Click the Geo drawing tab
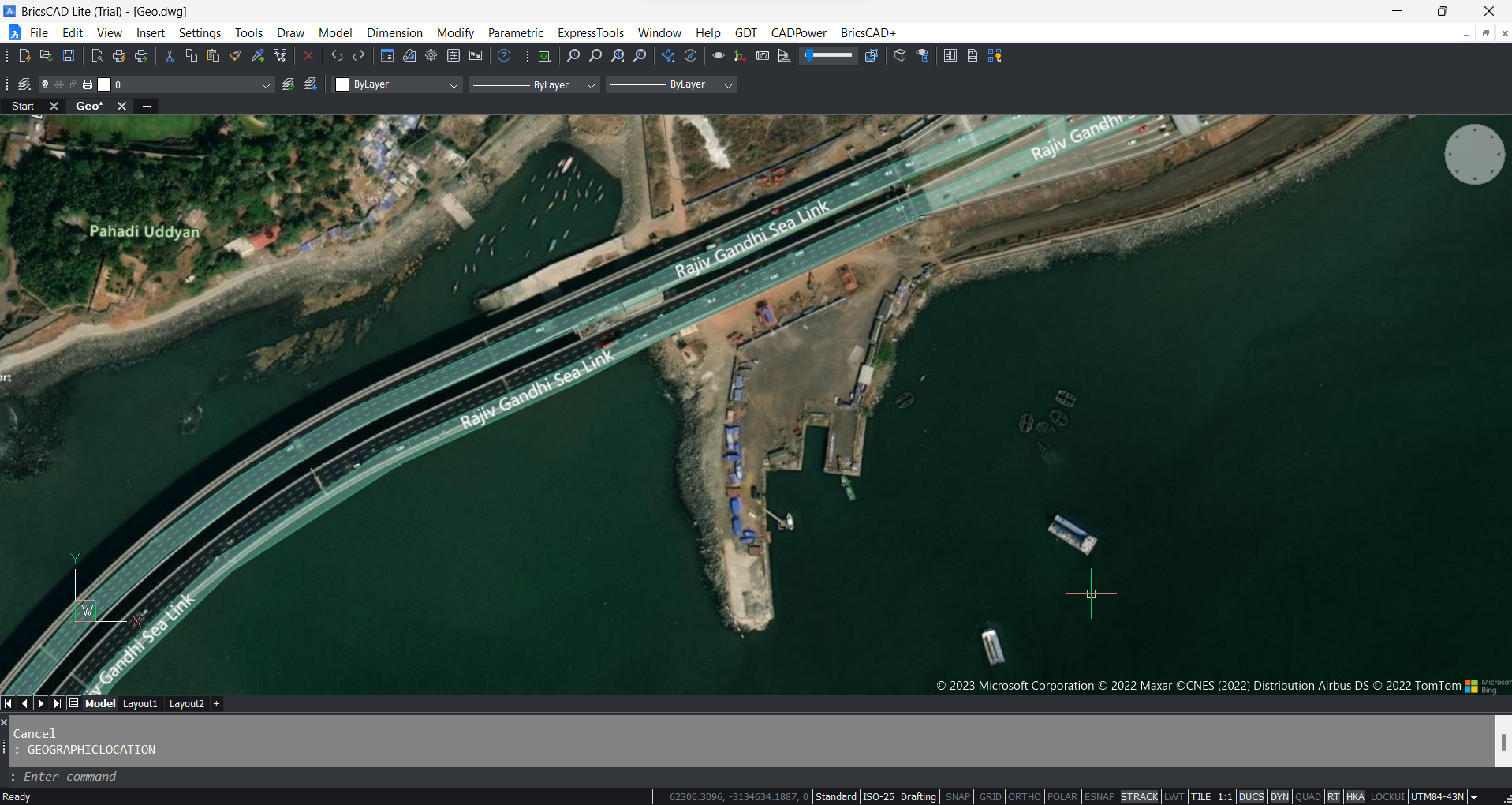Screen dimensions: 1512x805 pos(88,105)
